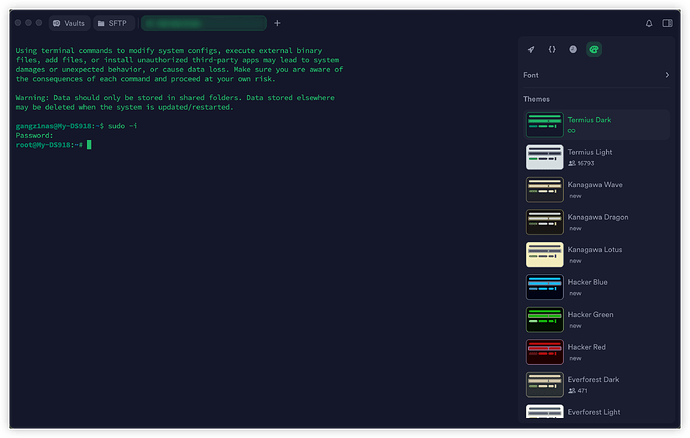Select the Everforest Dark theme thumbnail
This screenshot has height=438, width=690.
(x=544, y=385)
